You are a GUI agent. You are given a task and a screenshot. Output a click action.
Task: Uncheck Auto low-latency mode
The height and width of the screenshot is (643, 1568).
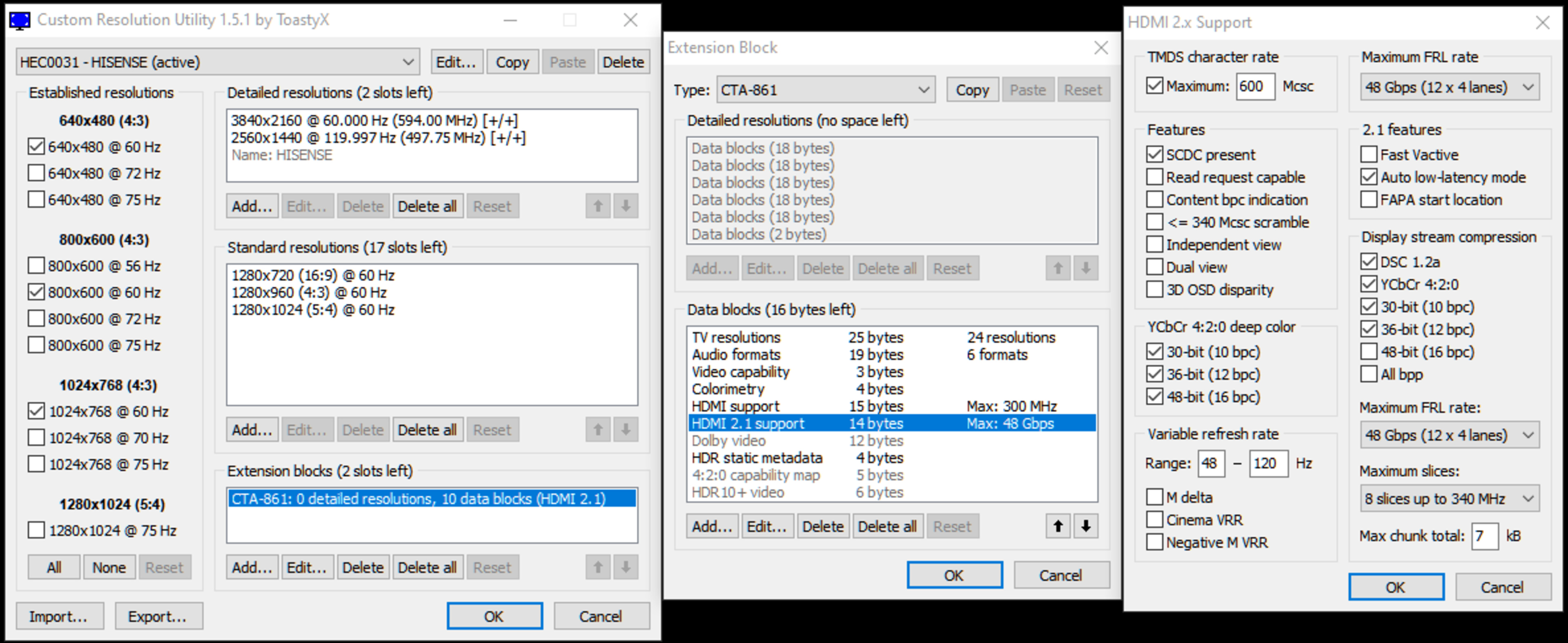pyautogui.click(x=1369, y=177)
